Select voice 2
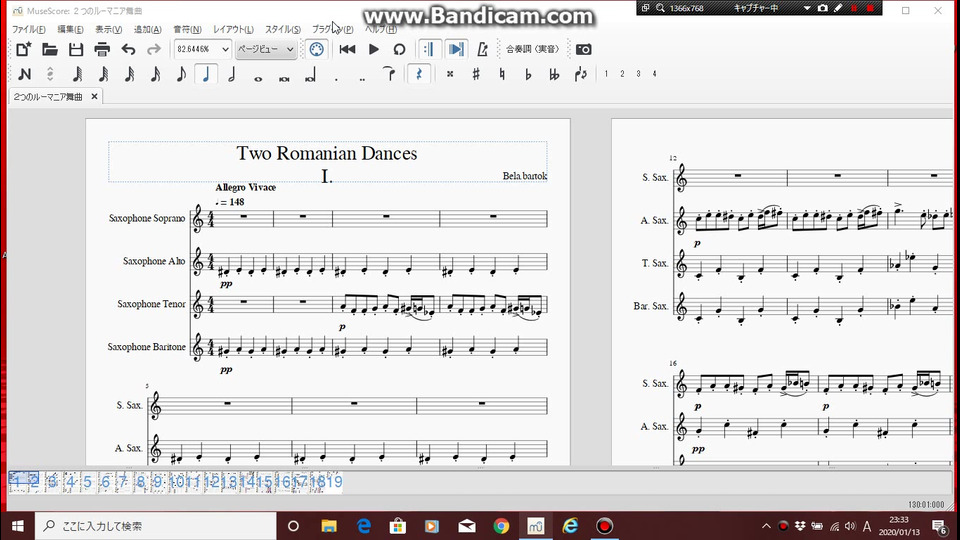This screenshot has height=540, width=960. click(622, 74)
